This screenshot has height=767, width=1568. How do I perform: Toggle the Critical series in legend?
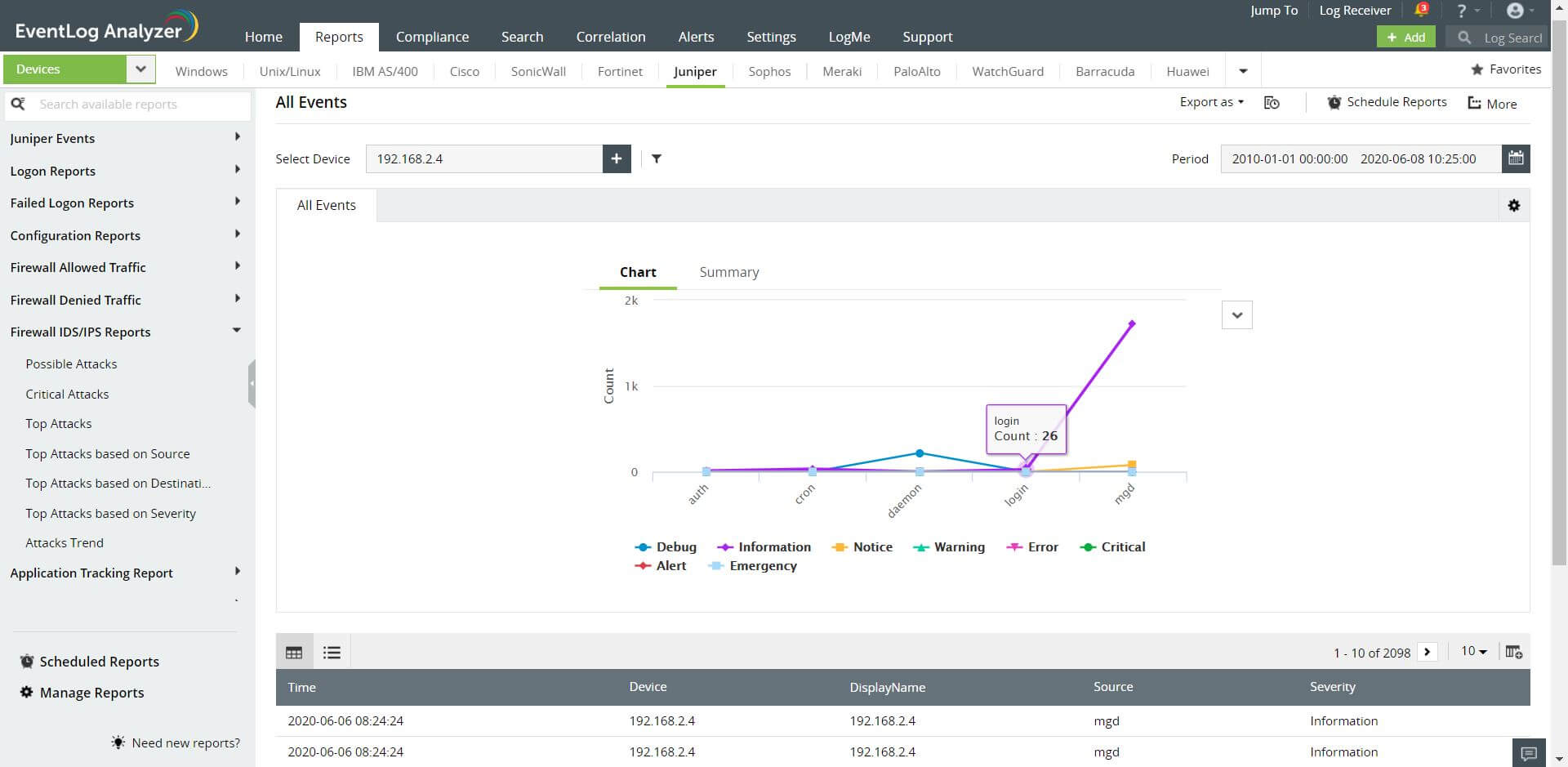click(1112, 547)
